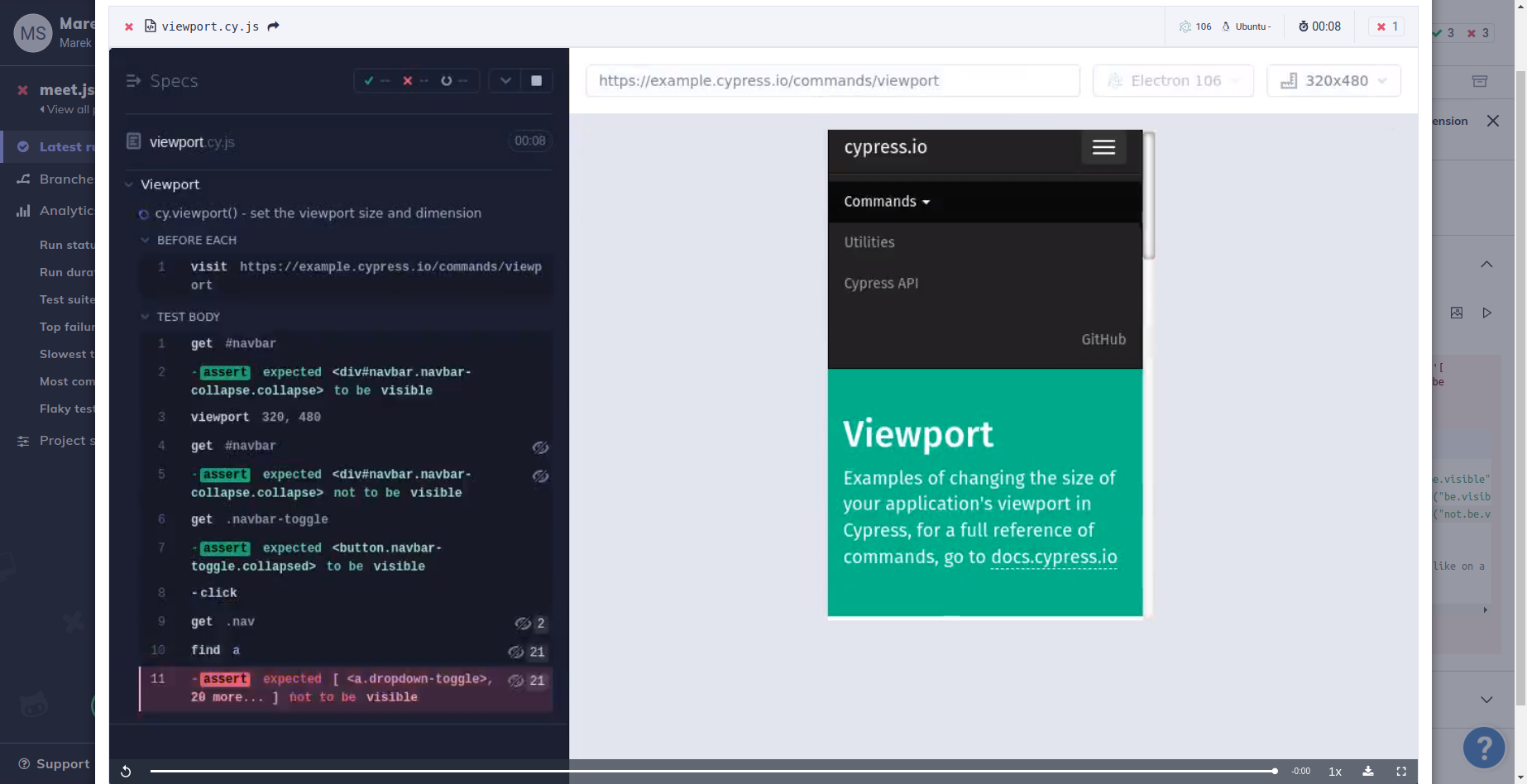Screen dimensions: 1527x784
Task: Click the cypress.io brand link in preview
Action: pyautogui.click(x=885, y=147)
